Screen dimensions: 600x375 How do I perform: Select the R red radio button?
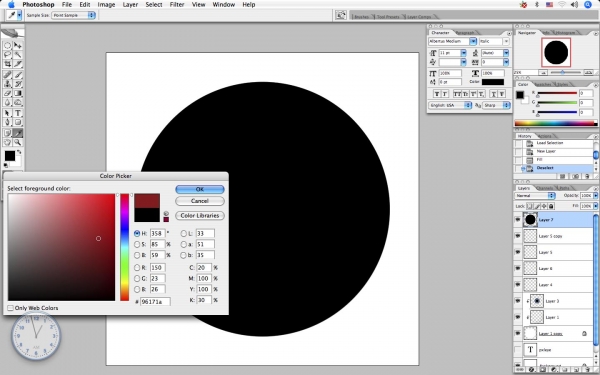137,267
